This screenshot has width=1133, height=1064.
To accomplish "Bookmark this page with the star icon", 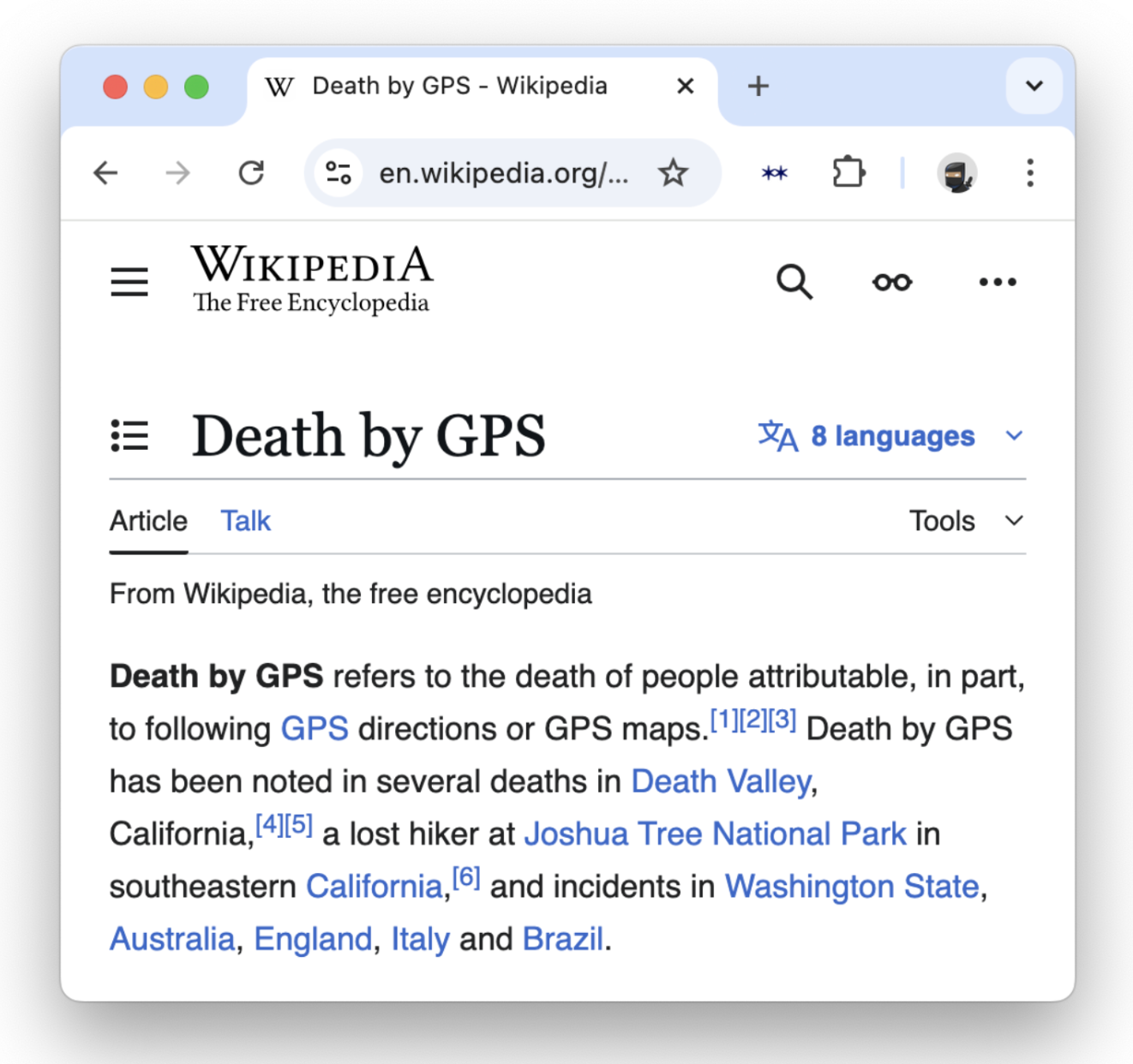I will pos(673,173).
